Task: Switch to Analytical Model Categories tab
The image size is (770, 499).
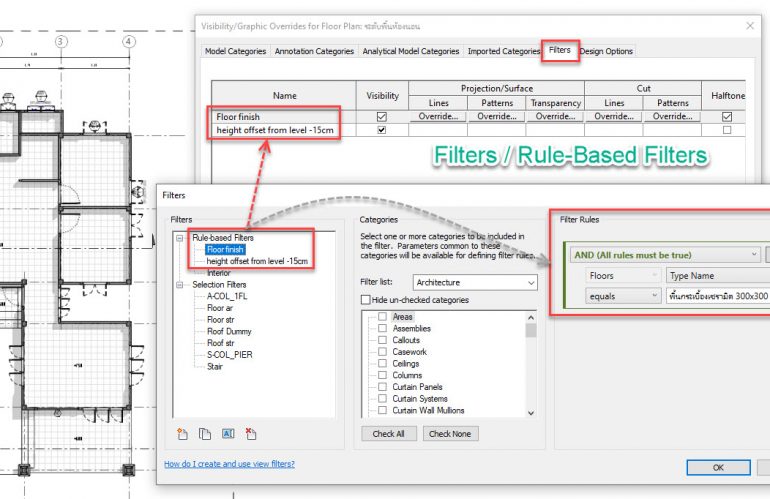Action: (411, 51)
